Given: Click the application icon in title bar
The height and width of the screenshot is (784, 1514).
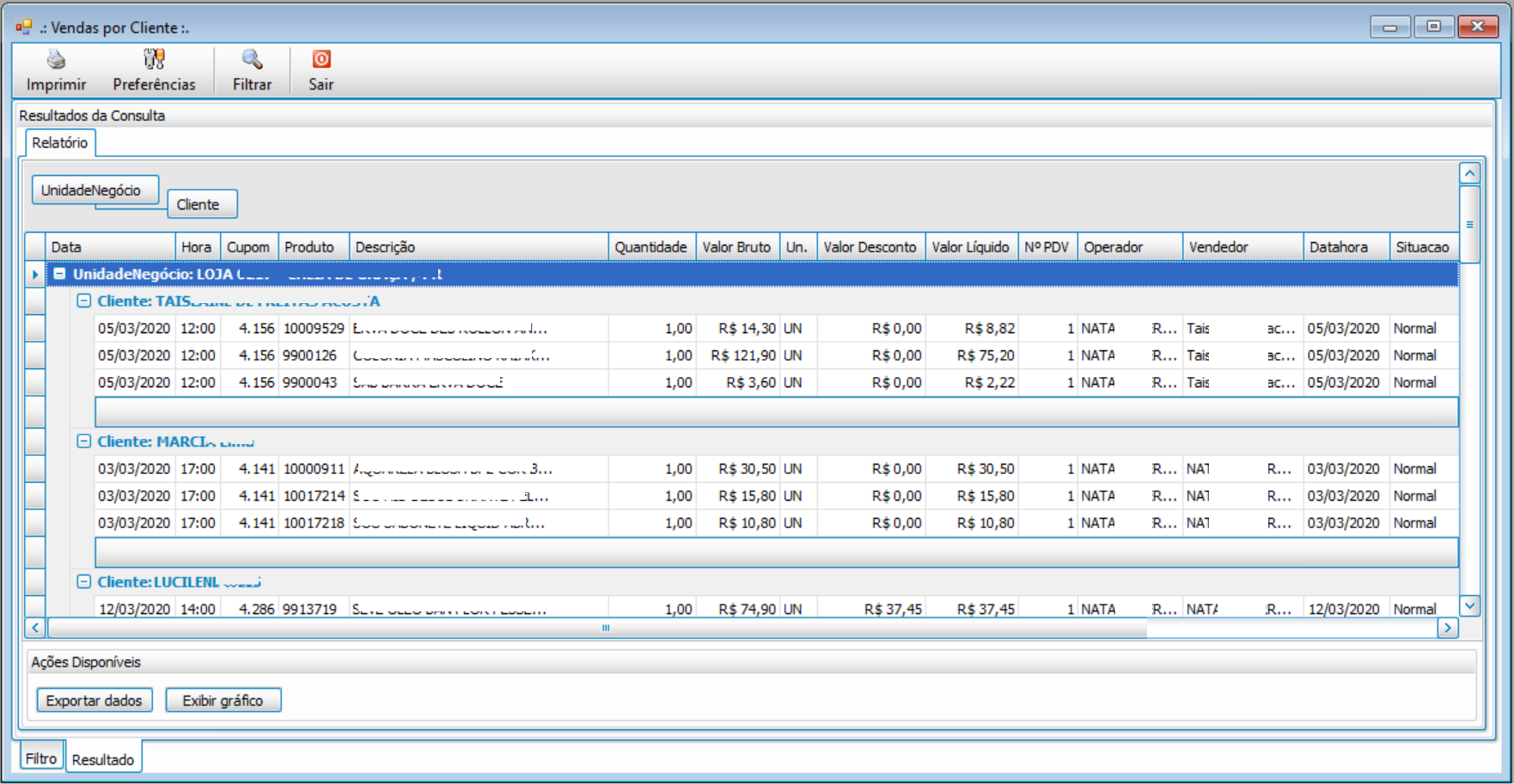Looking at the screenshot, I should pos(23,27).
